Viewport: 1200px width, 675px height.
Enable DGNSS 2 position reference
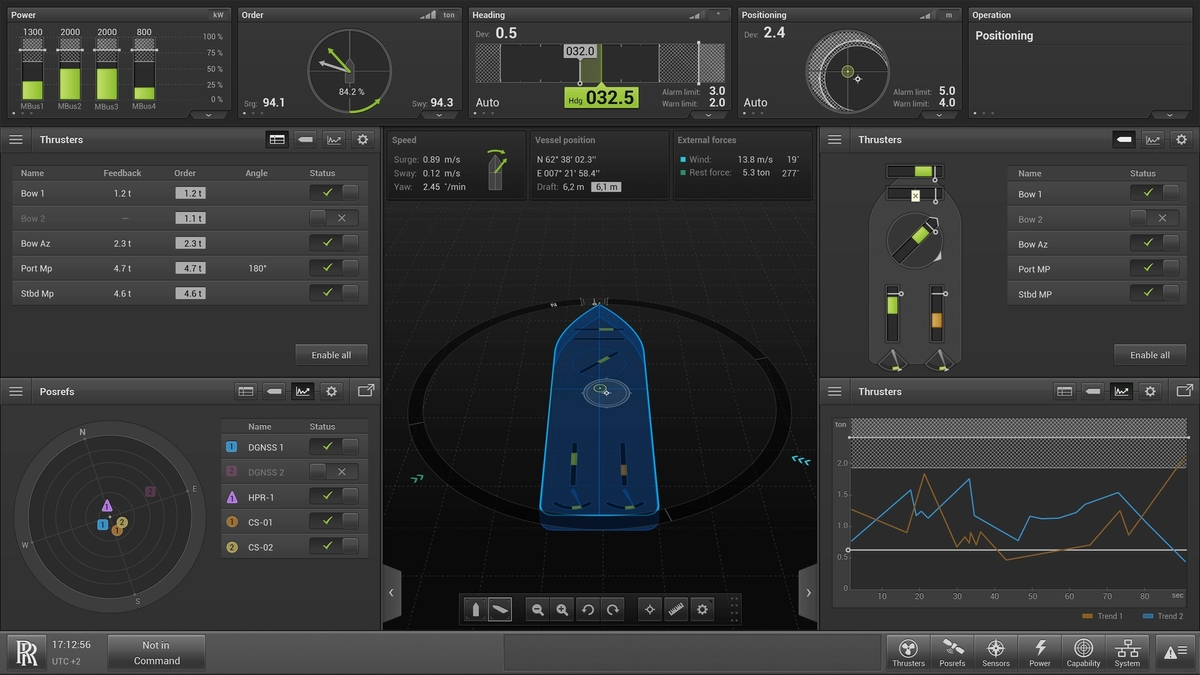334,471
